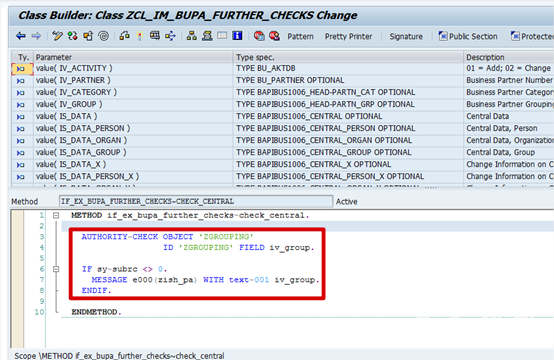This screenshot has width=554, height=360.
Task: Click the importing icon for IS_DATA_ORGAN
Action: click(21, 141)
